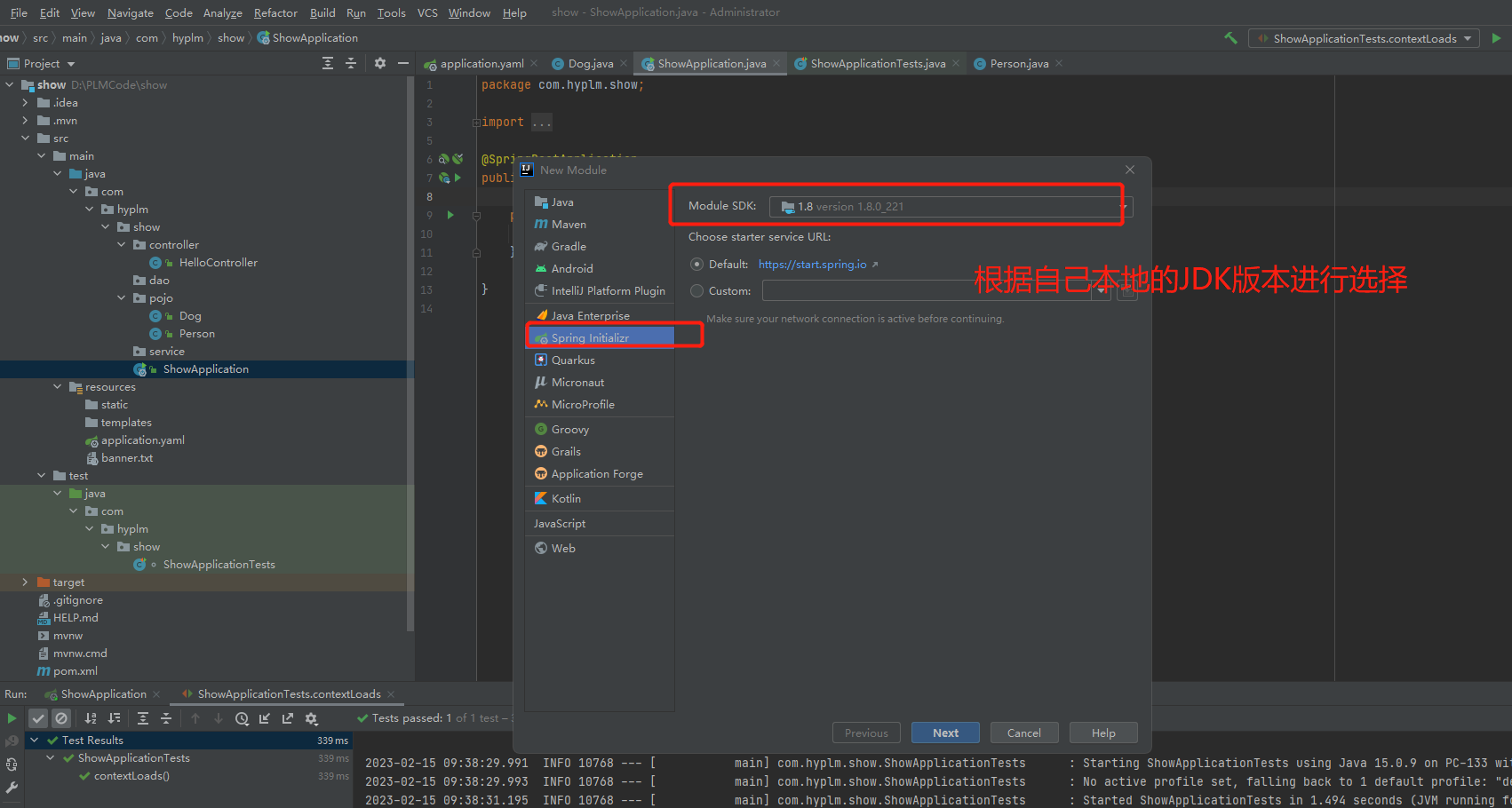Hide the Project tool window with the minus icon
The height and width of the screenshot is (808, 1512).
coord(402,63)
